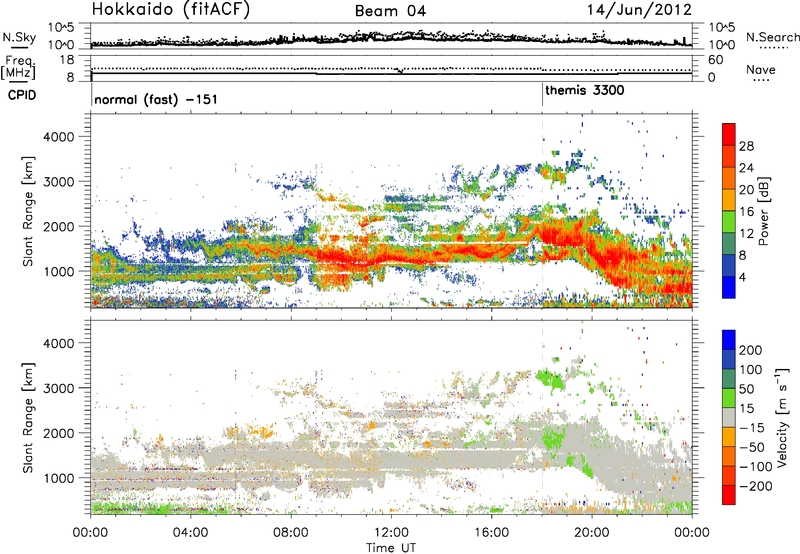Select the '4' label on Power color bar
The height and width of the screenshot is (554, 800).
(742, 278)
